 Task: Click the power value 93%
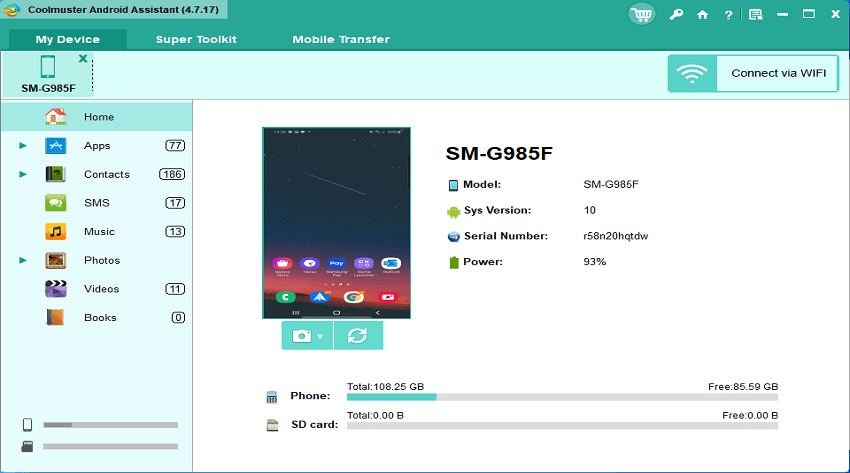tap(595, 262)
